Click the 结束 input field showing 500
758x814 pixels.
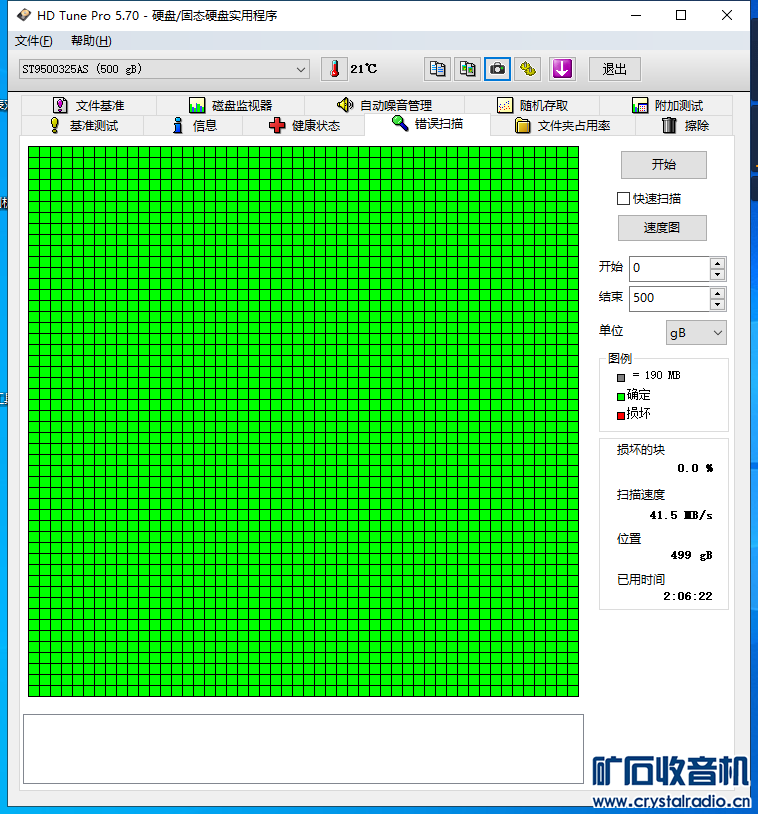[669, 299]
